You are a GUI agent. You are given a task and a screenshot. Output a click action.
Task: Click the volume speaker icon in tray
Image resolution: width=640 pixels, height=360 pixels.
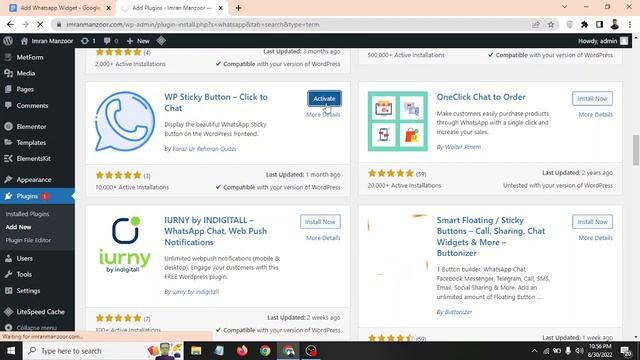click(x=579, y=351)
